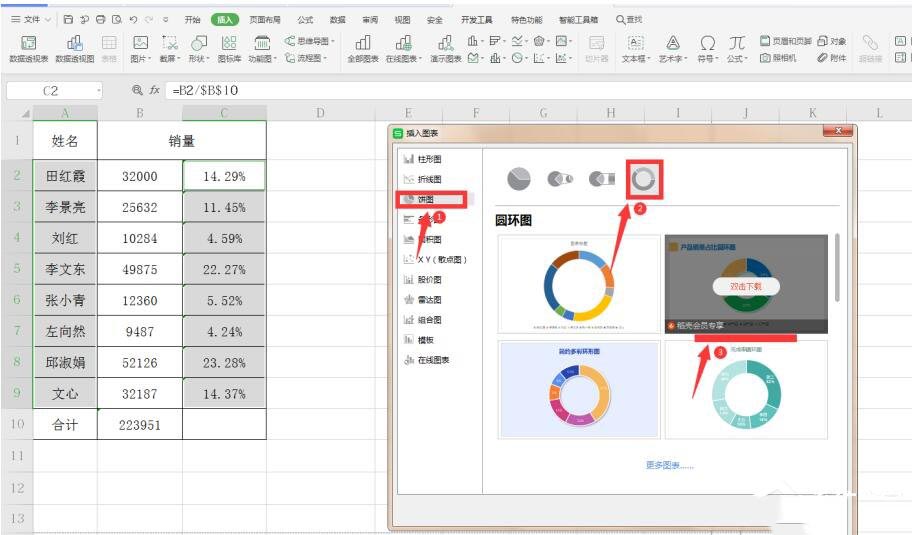Click the Save icon in quick access toolbar
This screenshot has width=912, height=535.
[x=68, y=19]
